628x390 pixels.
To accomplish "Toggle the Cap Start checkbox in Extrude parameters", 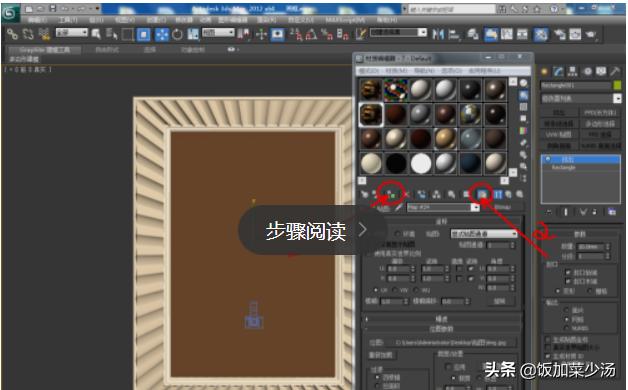I will point(568,273).
